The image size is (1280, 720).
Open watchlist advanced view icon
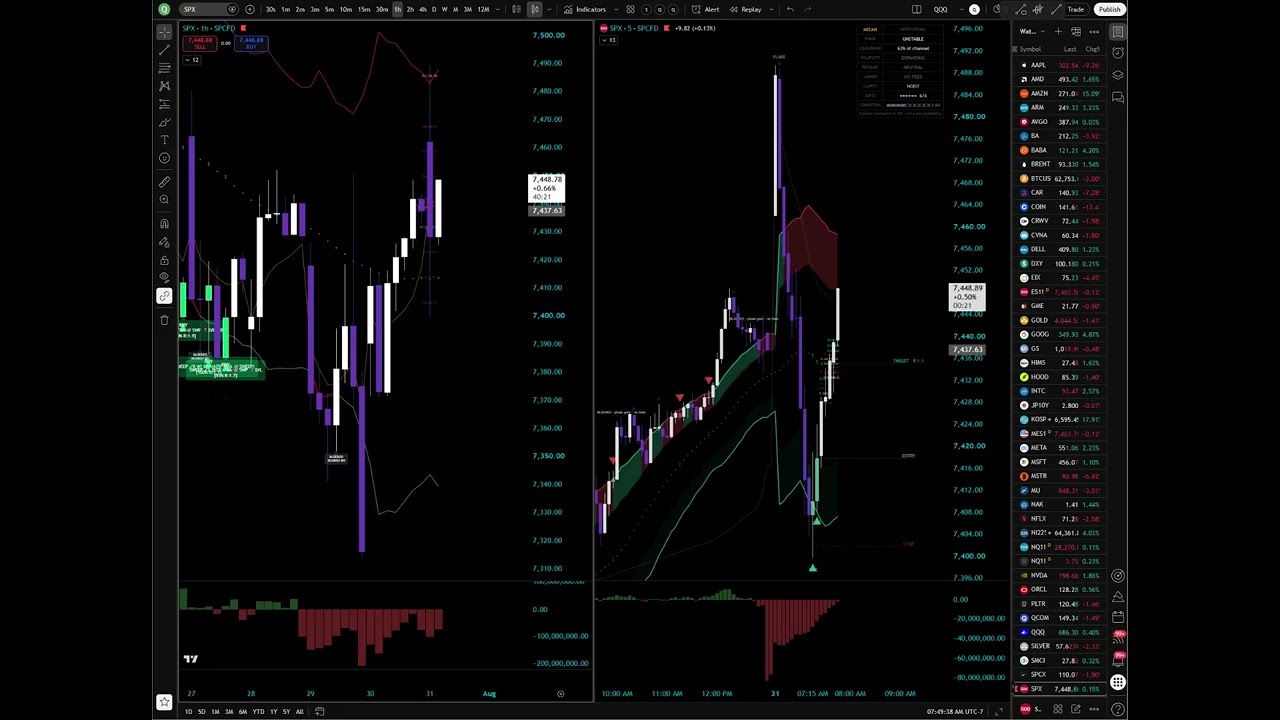[1076, 31]
